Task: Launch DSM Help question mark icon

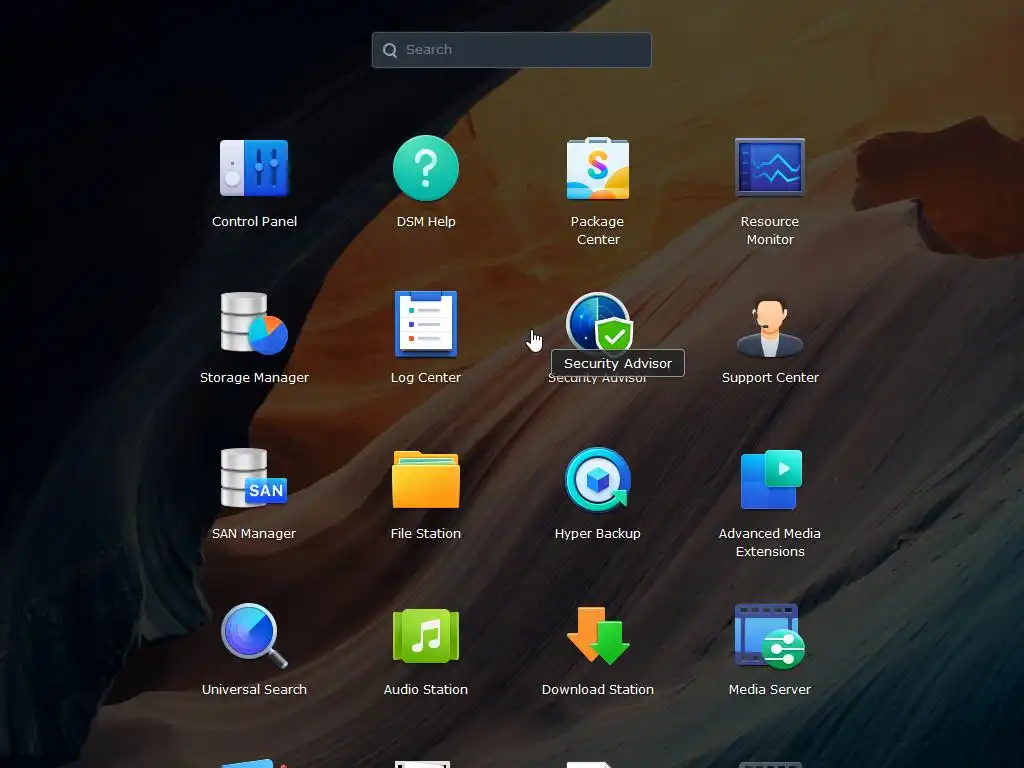Action: (426, 168)
